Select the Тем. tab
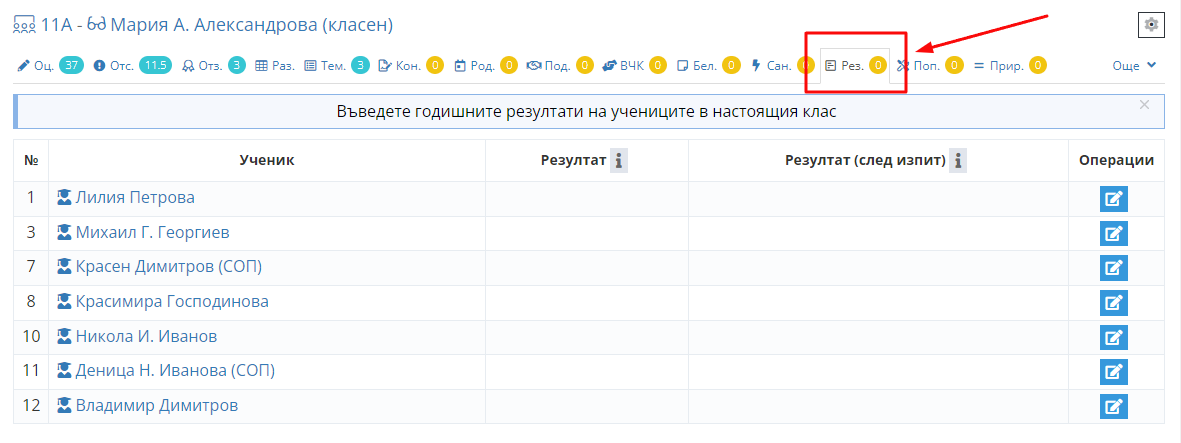1181x443 pixels. point(333,66)
